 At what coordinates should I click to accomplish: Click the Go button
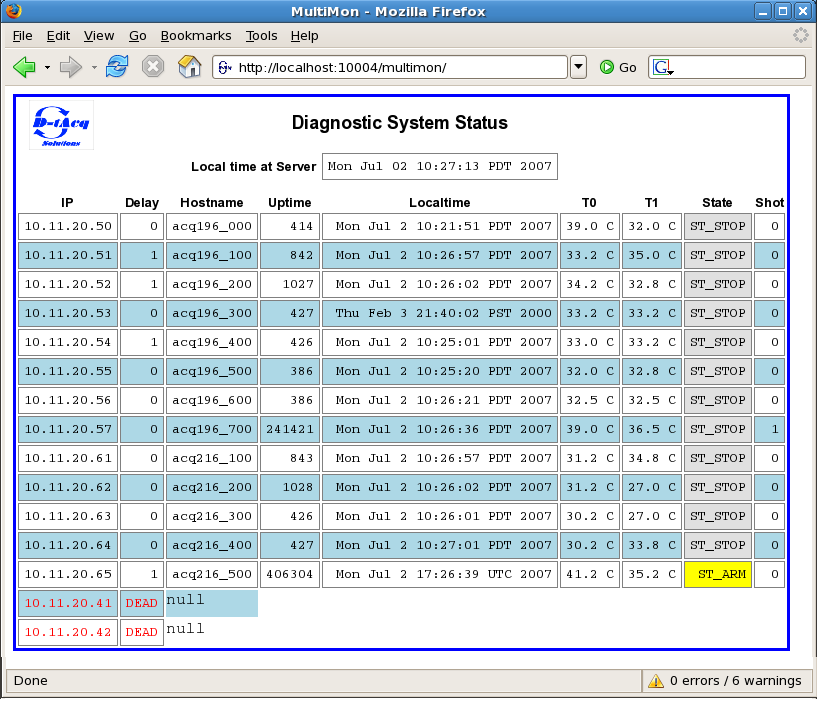tap(618, 67)
